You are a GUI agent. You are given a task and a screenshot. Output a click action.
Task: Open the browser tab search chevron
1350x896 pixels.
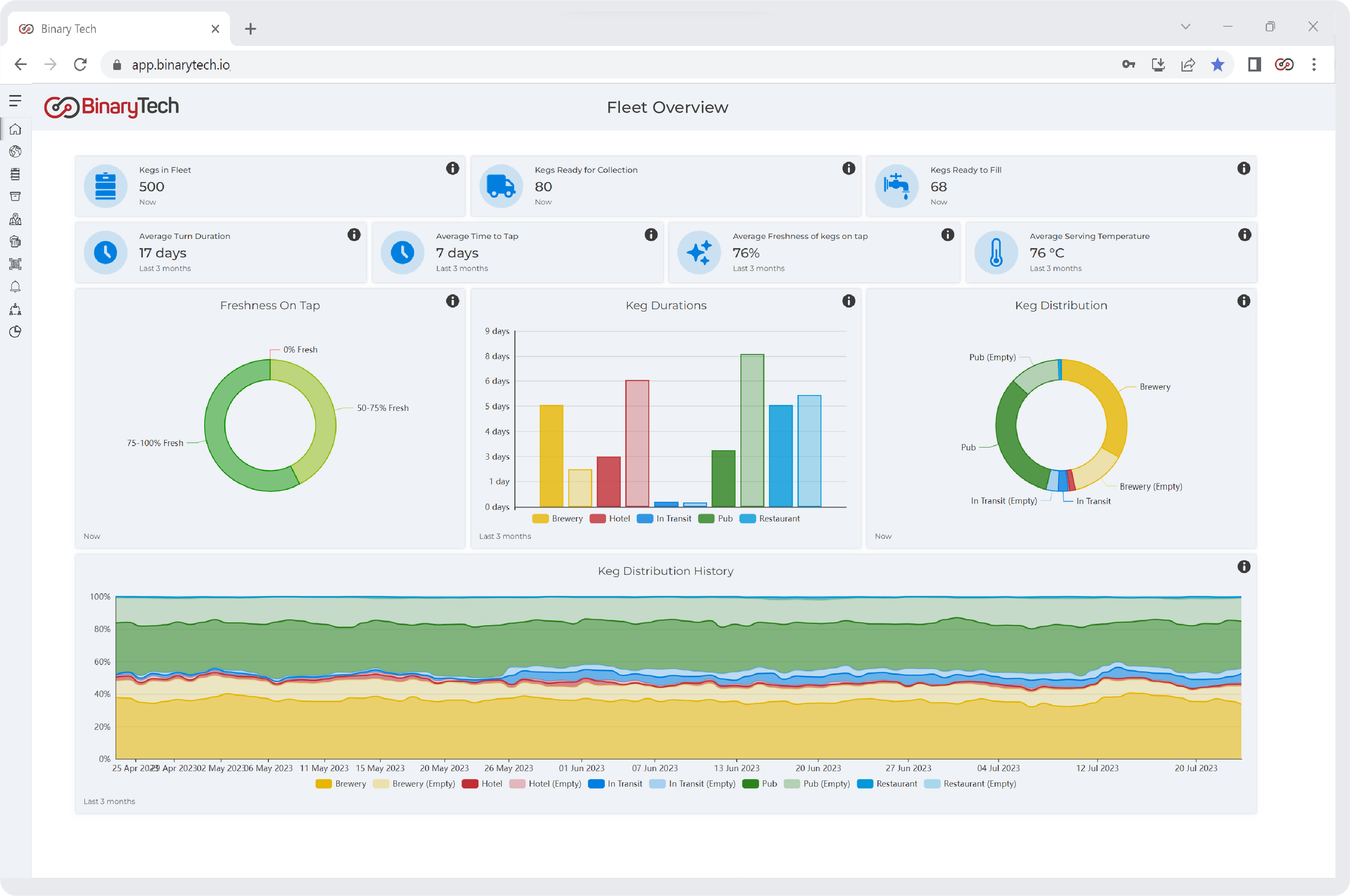[1185, 26]
